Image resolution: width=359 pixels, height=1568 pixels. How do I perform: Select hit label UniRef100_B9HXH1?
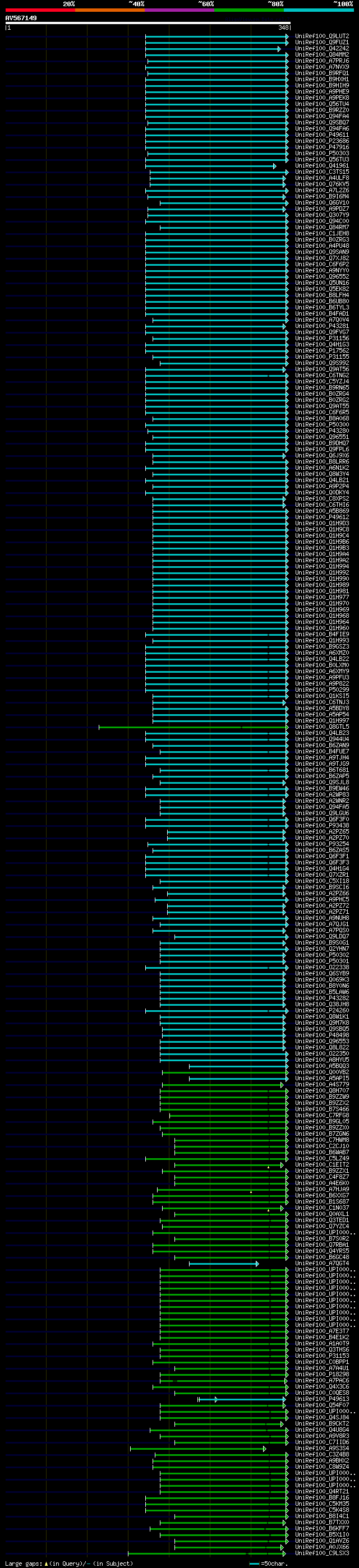pos(323,79)
